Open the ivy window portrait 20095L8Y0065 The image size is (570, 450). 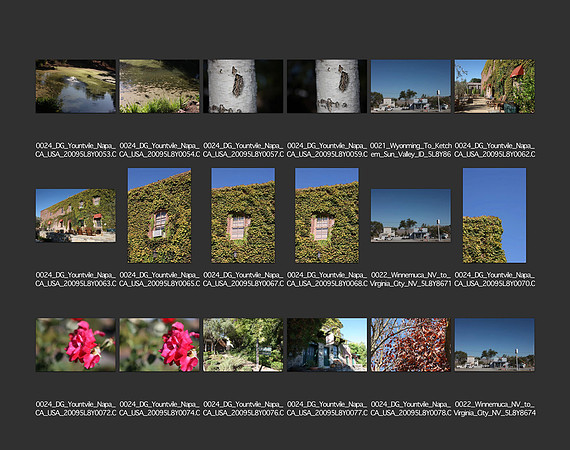(x=159, y=215)
